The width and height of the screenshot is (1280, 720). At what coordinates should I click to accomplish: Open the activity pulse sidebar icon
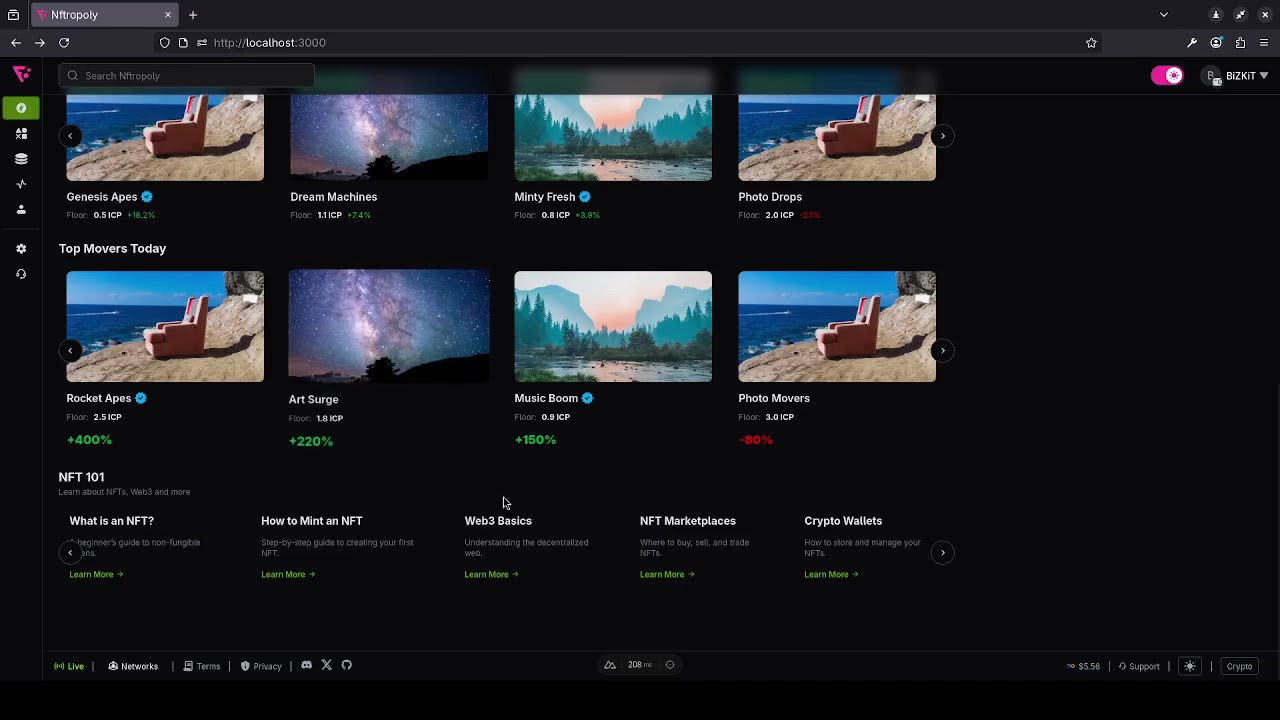pyautogui.click(x=21, y=184)
